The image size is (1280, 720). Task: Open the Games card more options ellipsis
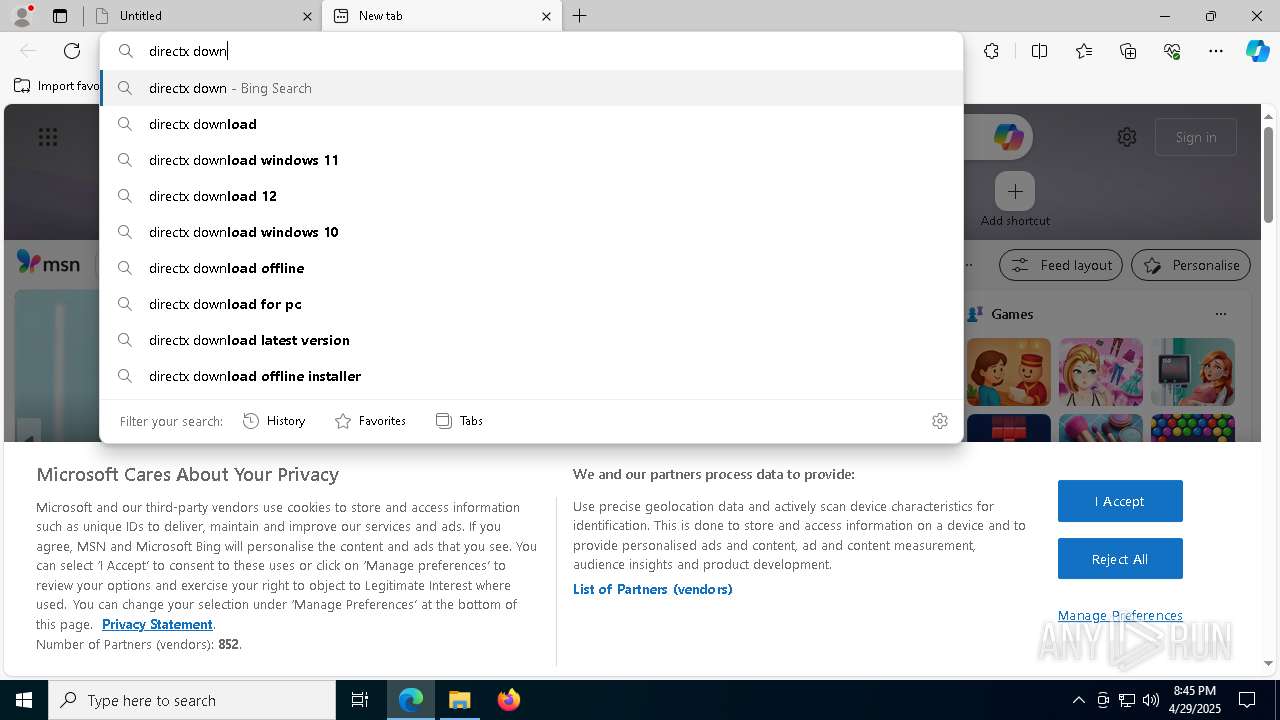1221,314
